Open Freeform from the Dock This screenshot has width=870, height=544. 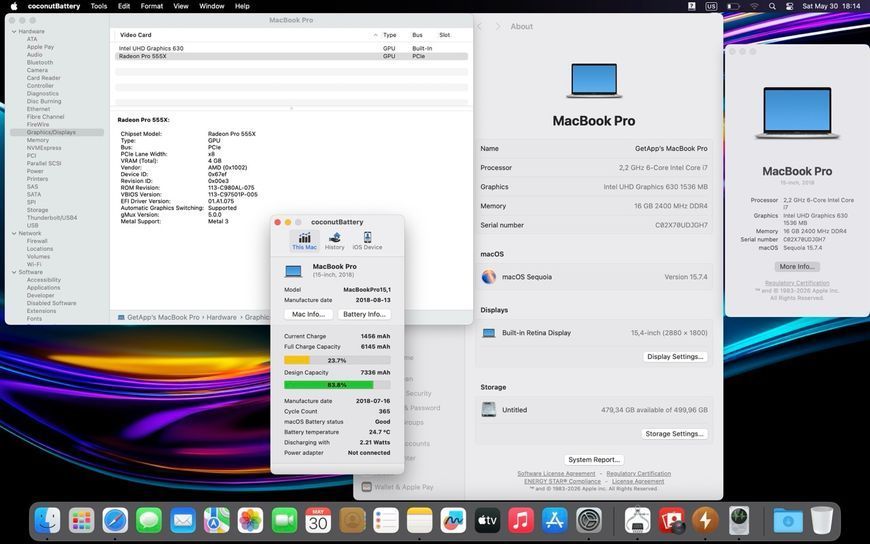click(453, 521)
